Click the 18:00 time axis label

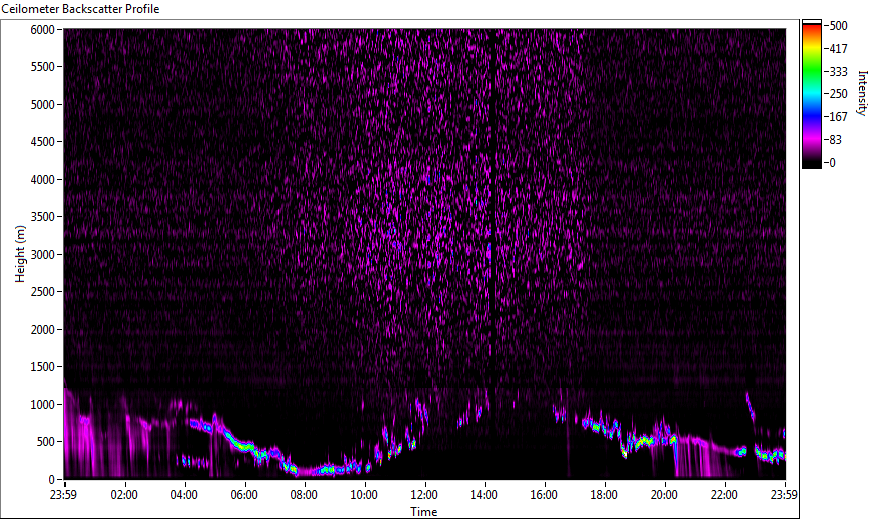click(x=604, y=495)
